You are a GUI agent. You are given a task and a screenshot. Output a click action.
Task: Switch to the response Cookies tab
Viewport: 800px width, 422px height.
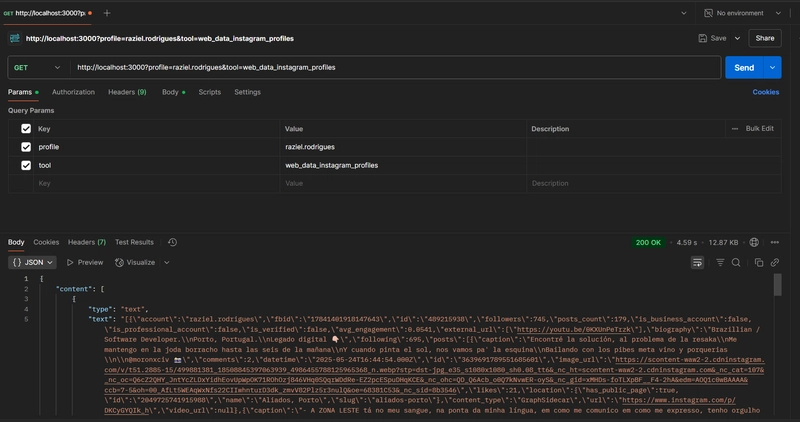pos(46,242)
